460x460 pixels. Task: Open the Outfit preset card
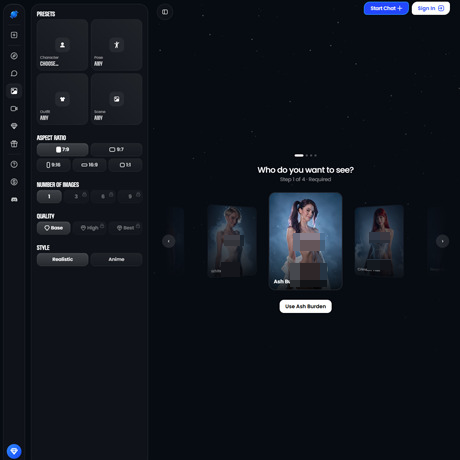pos(62,99)
